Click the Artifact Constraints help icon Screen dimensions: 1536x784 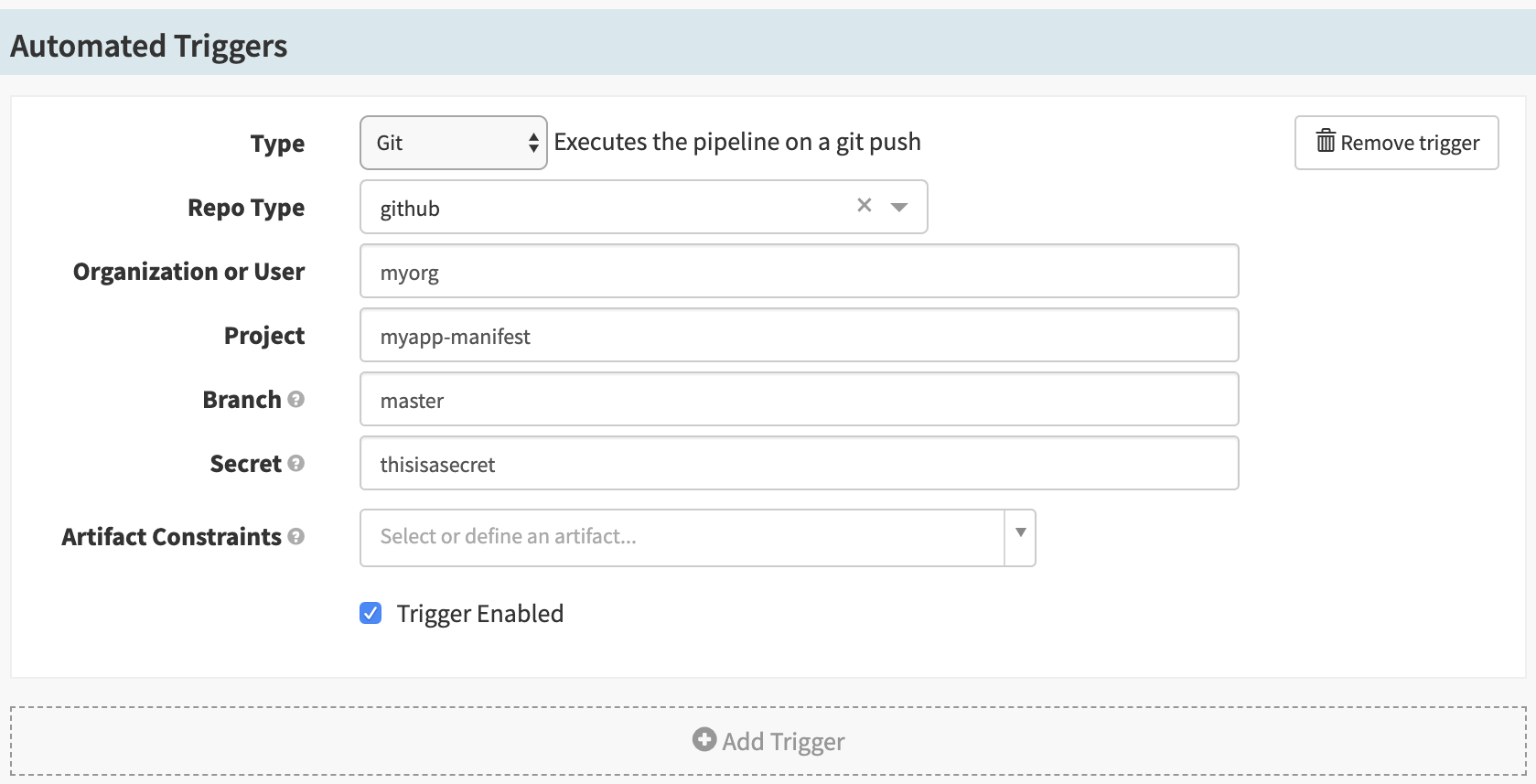click(295, 537)
